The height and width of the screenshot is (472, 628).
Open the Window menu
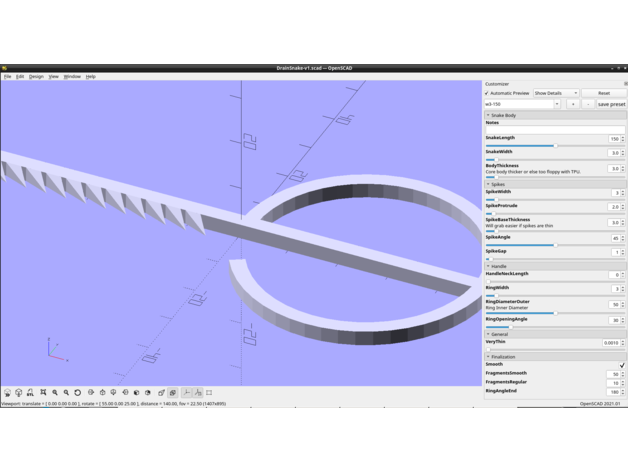pos(72,76)
